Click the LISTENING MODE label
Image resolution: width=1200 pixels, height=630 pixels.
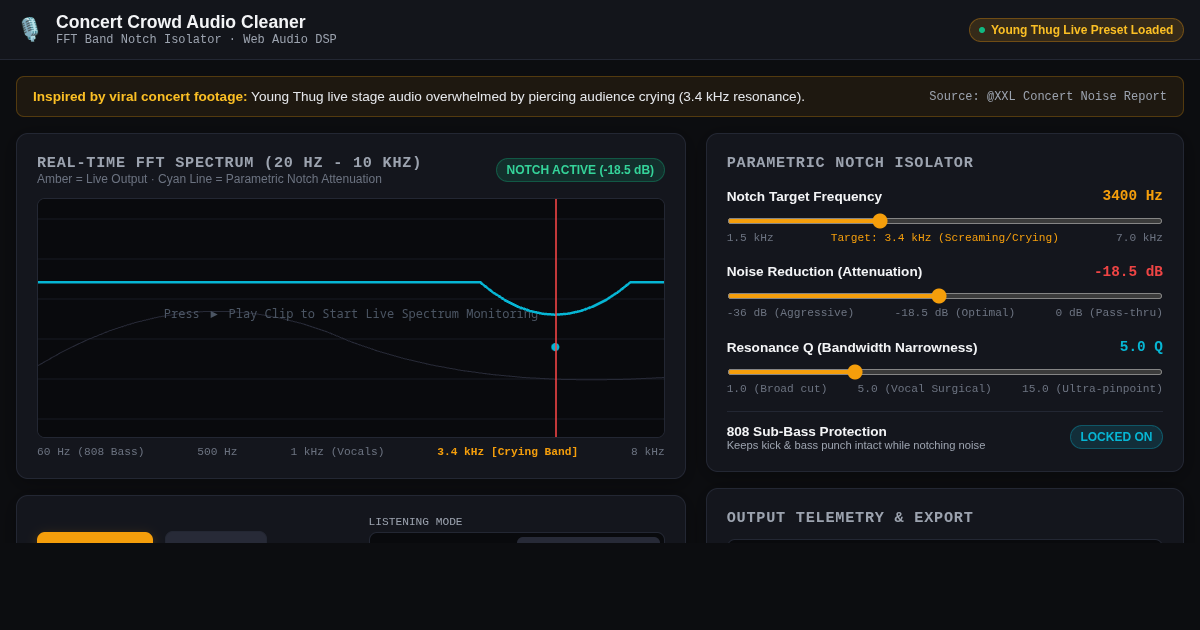pos(415,522)
